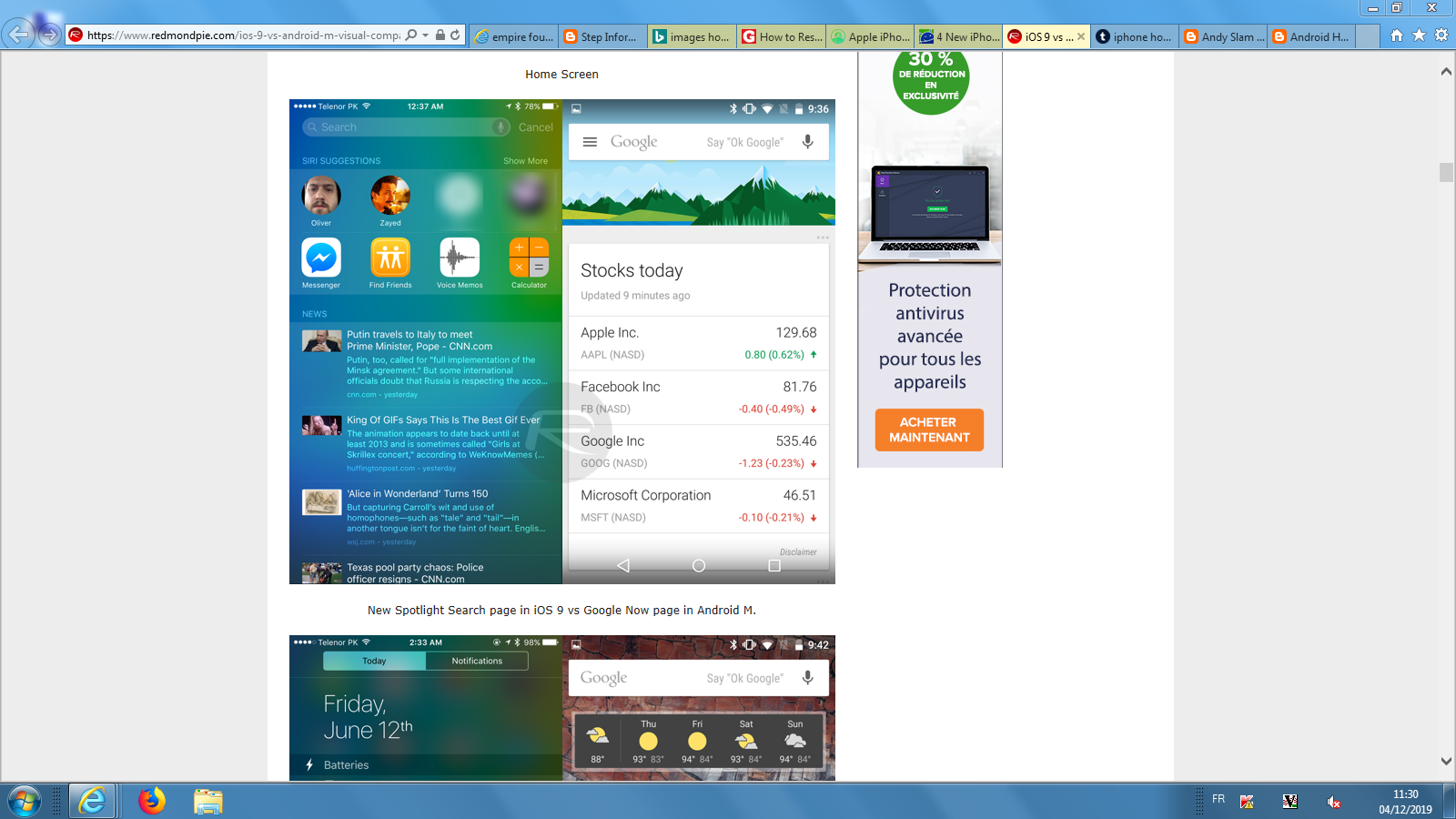Viewport: 1456px width, 819px height.
Task: Open the Windows Start menu orb
Action: pyautogui.click(x=25, y=801)
